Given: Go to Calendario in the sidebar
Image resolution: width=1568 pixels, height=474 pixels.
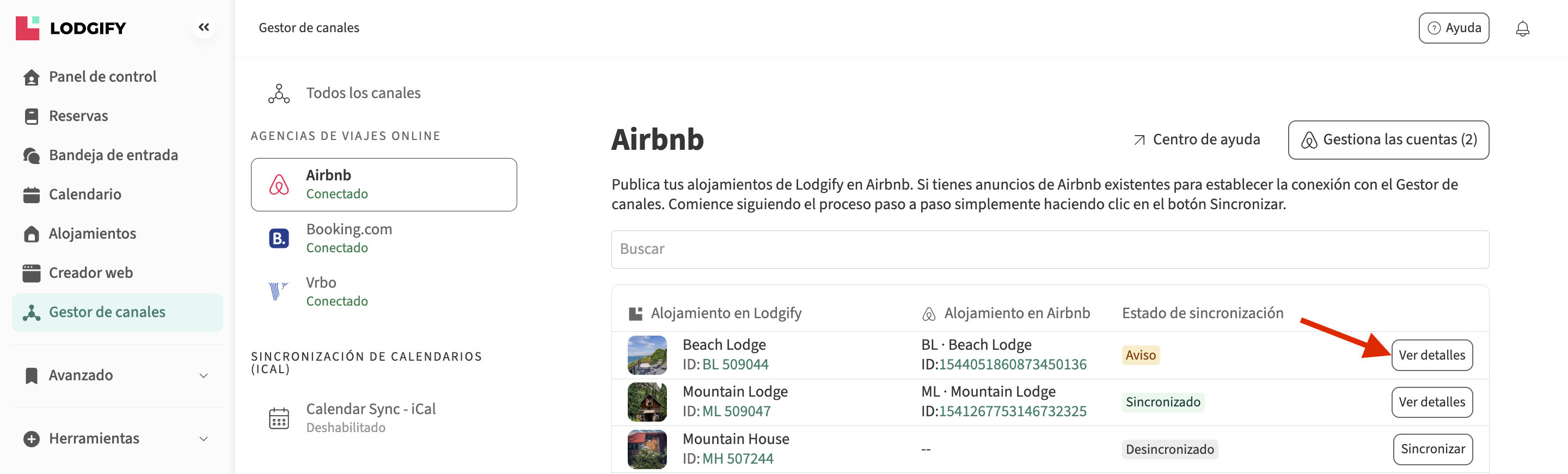Looking at the screenshot, I should coord(84,195).
